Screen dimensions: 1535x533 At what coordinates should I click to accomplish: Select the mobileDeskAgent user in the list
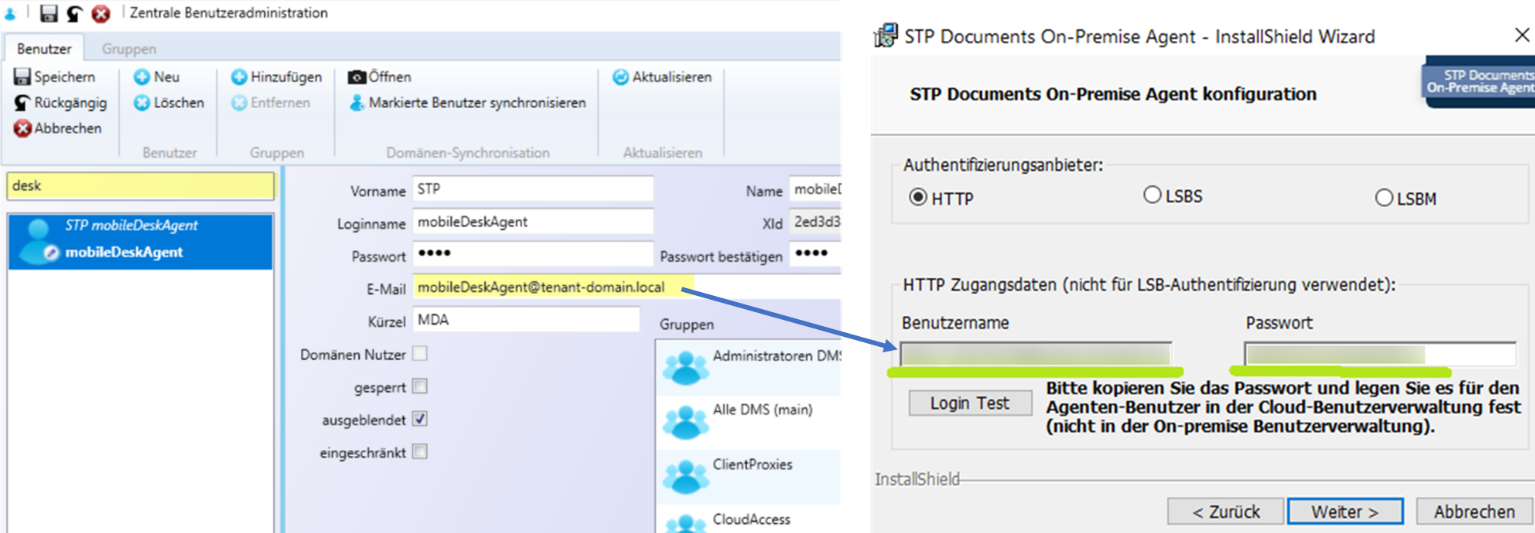tap(140, 241)
